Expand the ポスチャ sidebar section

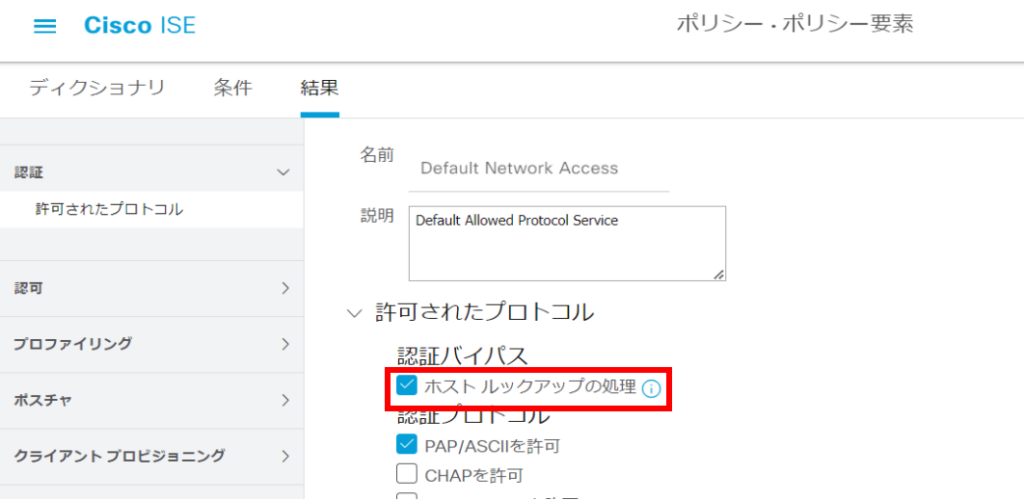tap(285, 400)
